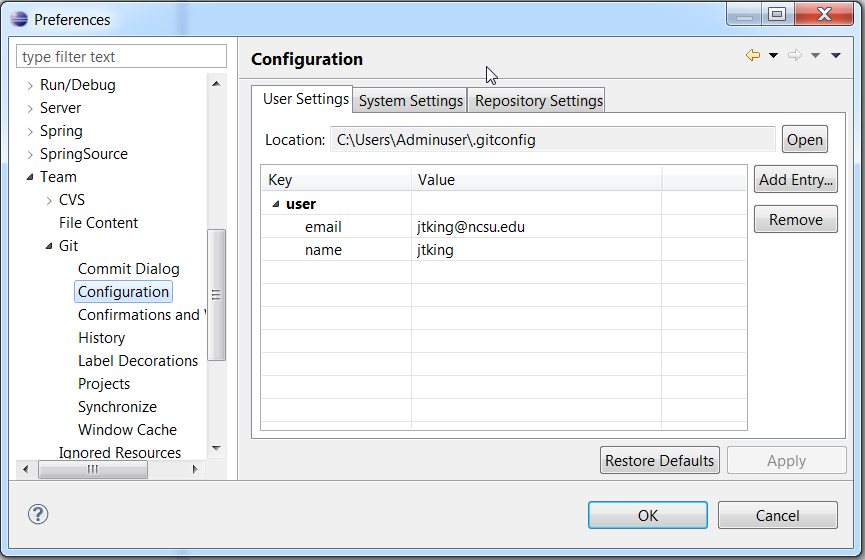The height and width of the screenshot is (560, 865).
Task: Click the tree's vertical scrollbar down arrow
Action: [216, 448]
